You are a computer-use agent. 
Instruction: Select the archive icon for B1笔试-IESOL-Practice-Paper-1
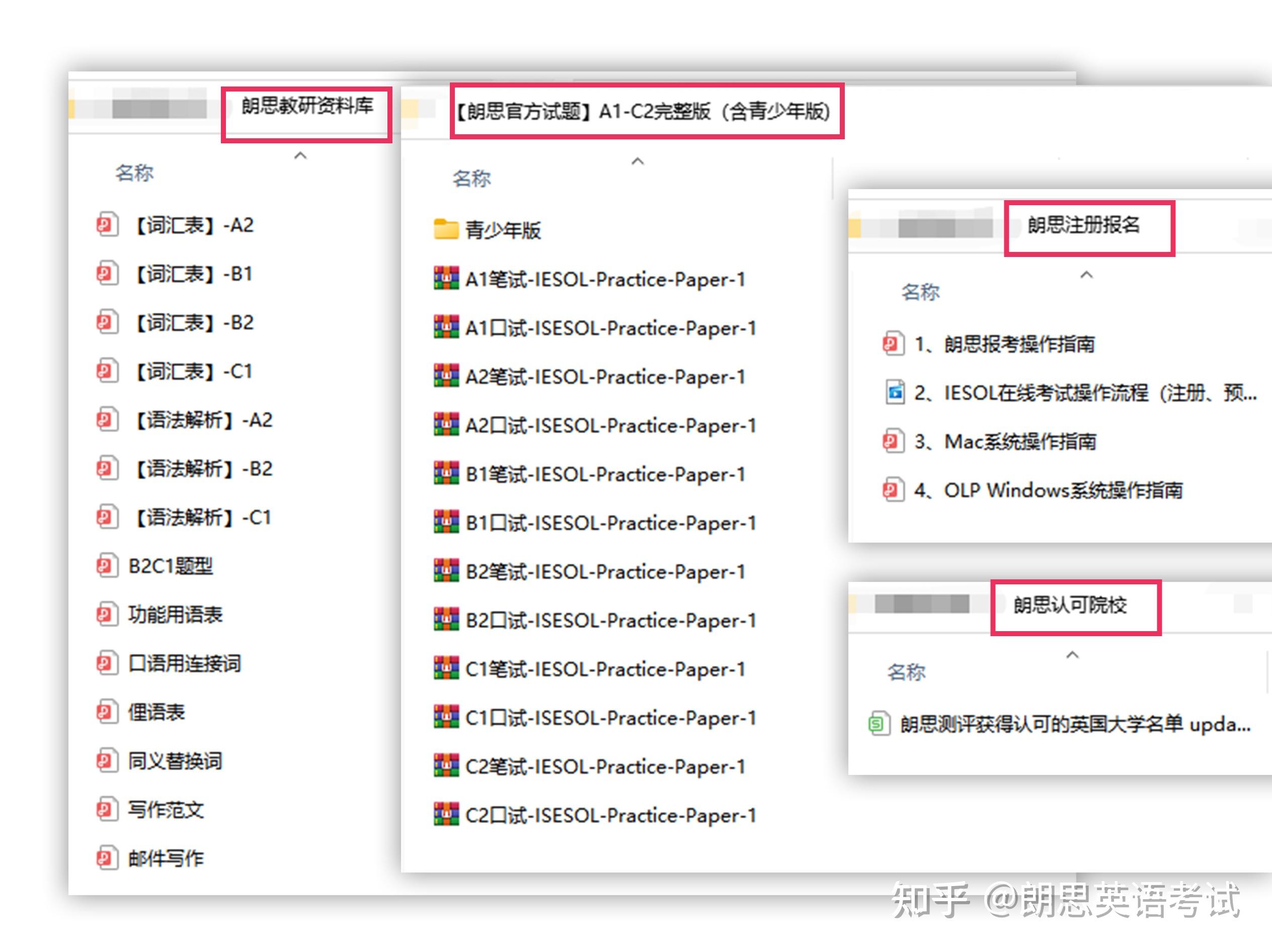(446, 473)
